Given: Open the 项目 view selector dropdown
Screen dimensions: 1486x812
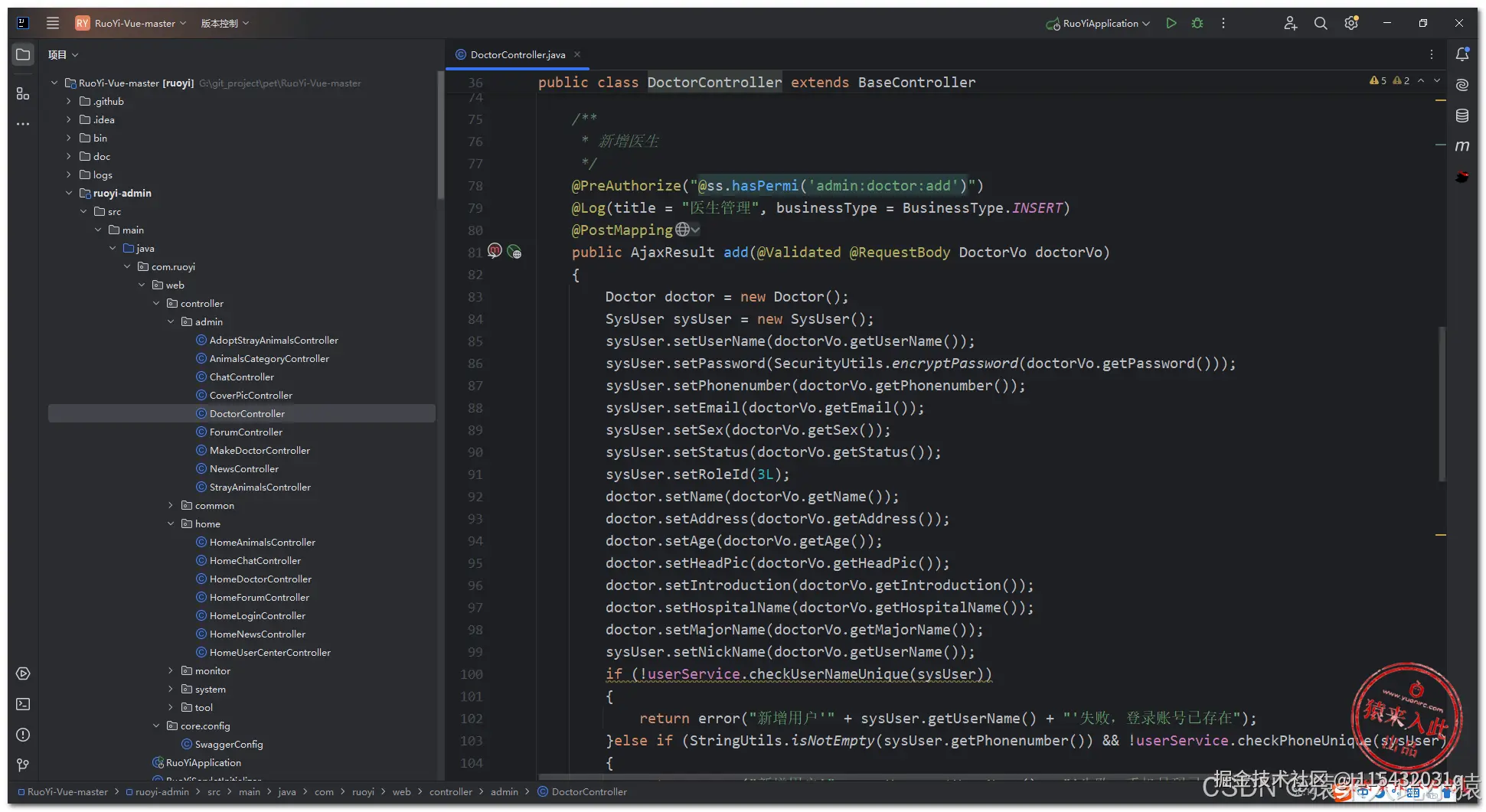Looking at the screenshot, I should [63, 54].
